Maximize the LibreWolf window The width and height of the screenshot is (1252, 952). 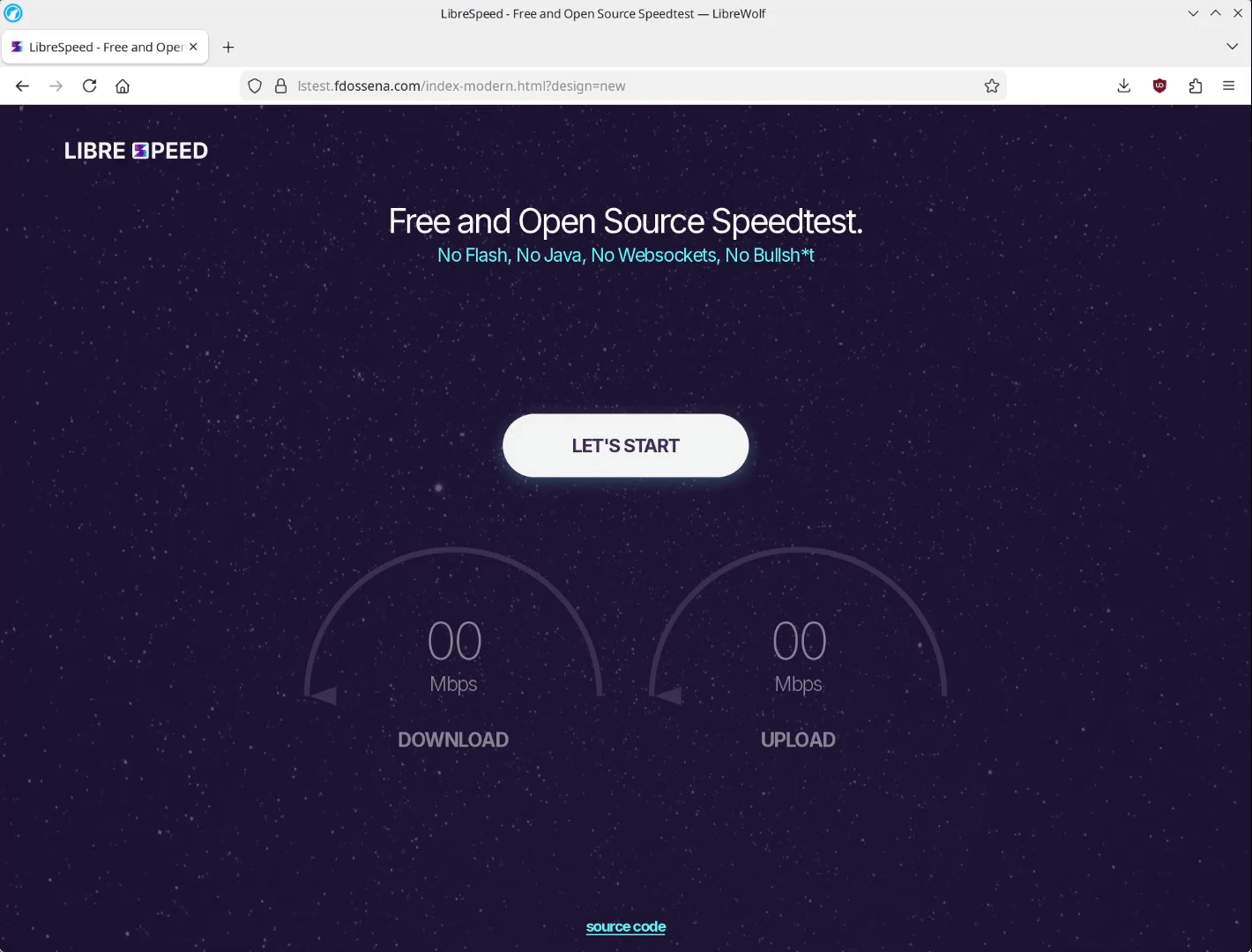(1215, 13)
